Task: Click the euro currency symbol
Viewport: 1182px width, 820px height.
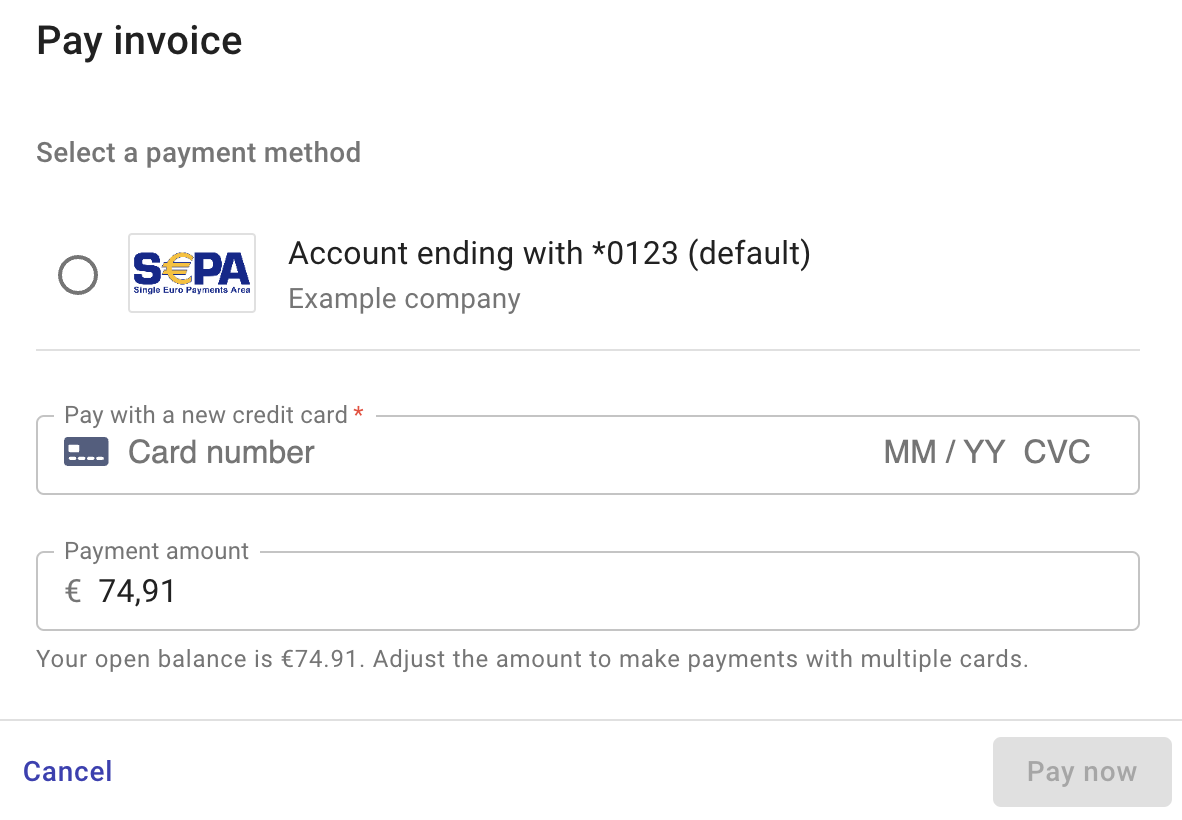Action: 71,591
